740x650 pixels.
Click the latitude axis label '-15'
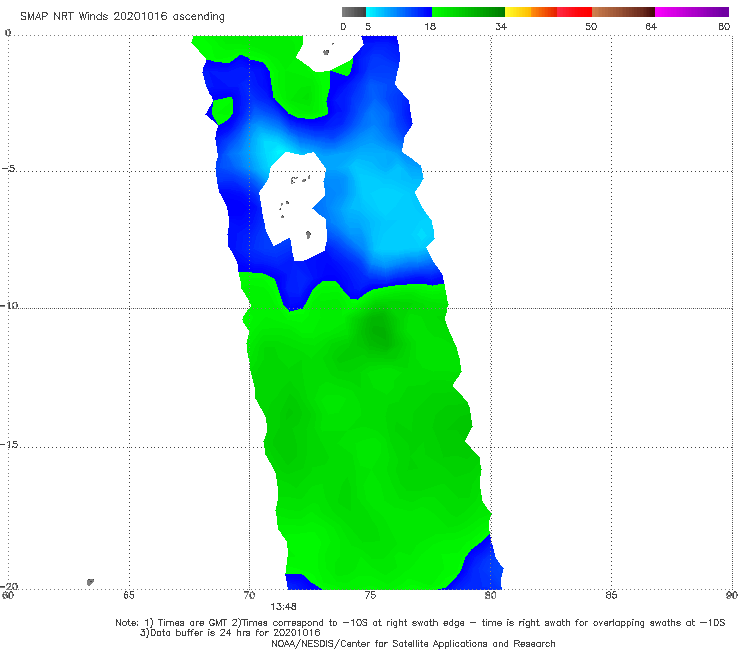(x=9, y=444)
